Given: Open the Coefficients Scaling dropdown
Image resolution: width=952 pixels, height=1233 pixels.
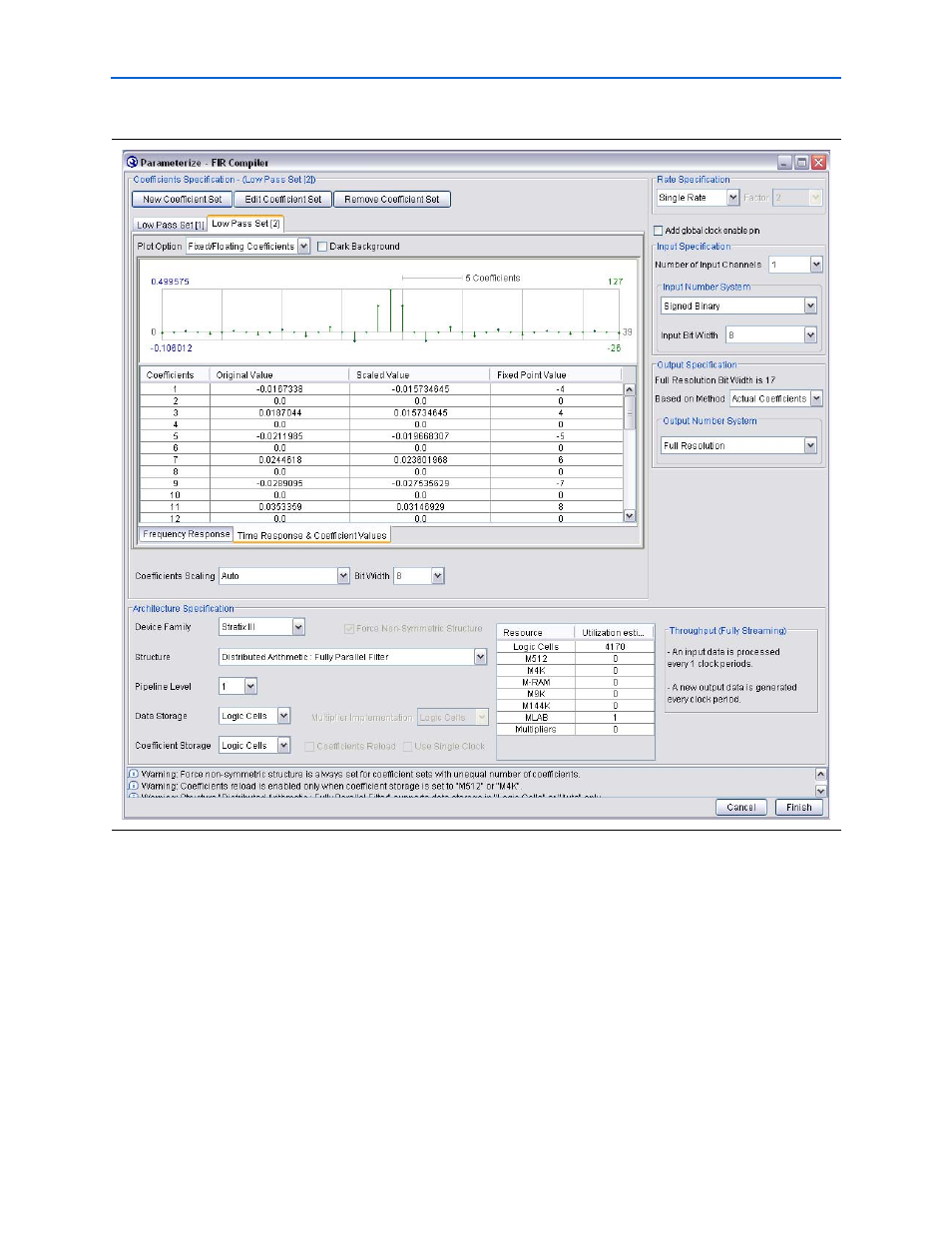Looking at the screenshot, I should [x=343, y=576].
